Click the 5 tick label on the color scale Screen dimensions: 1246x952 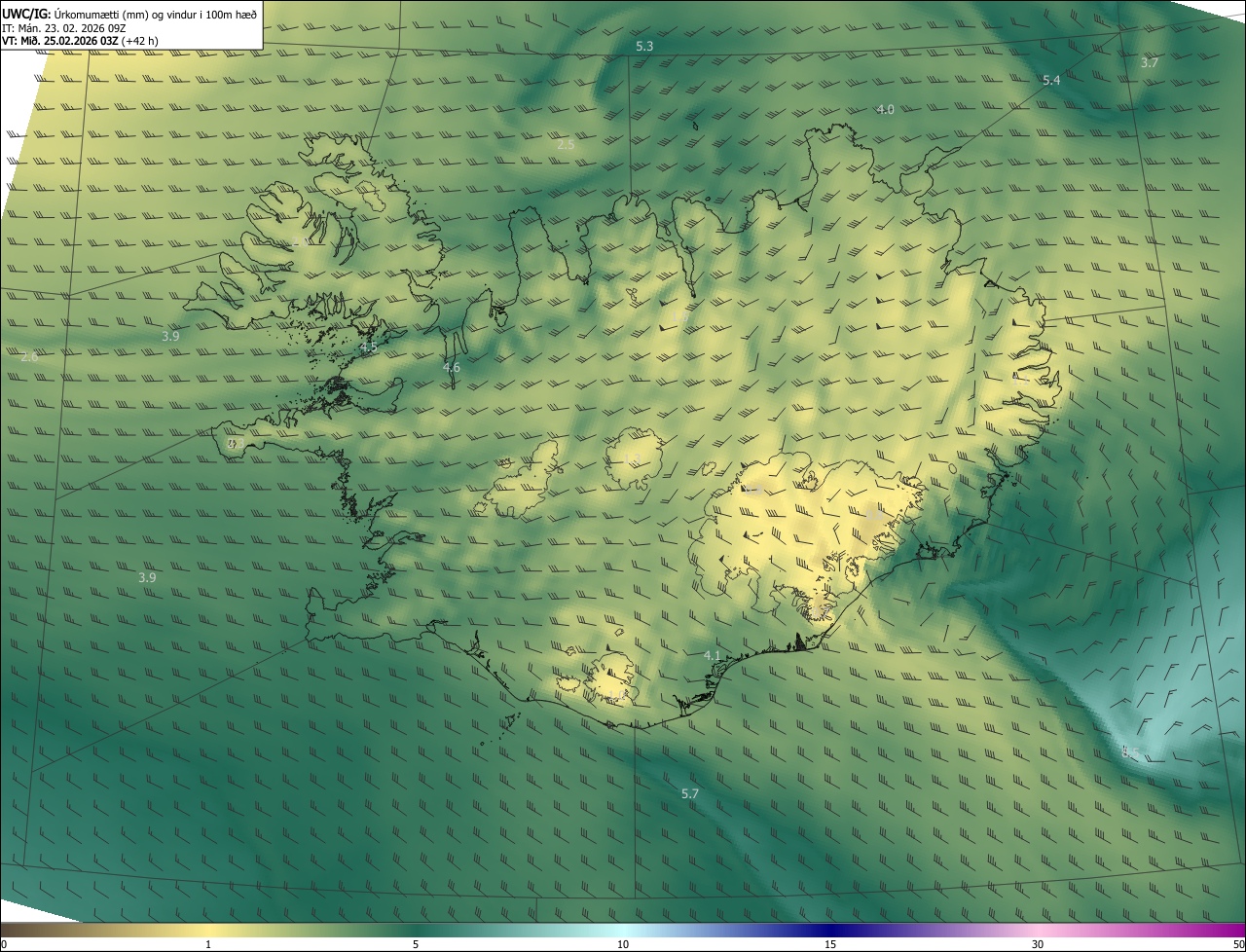[416, 944]
